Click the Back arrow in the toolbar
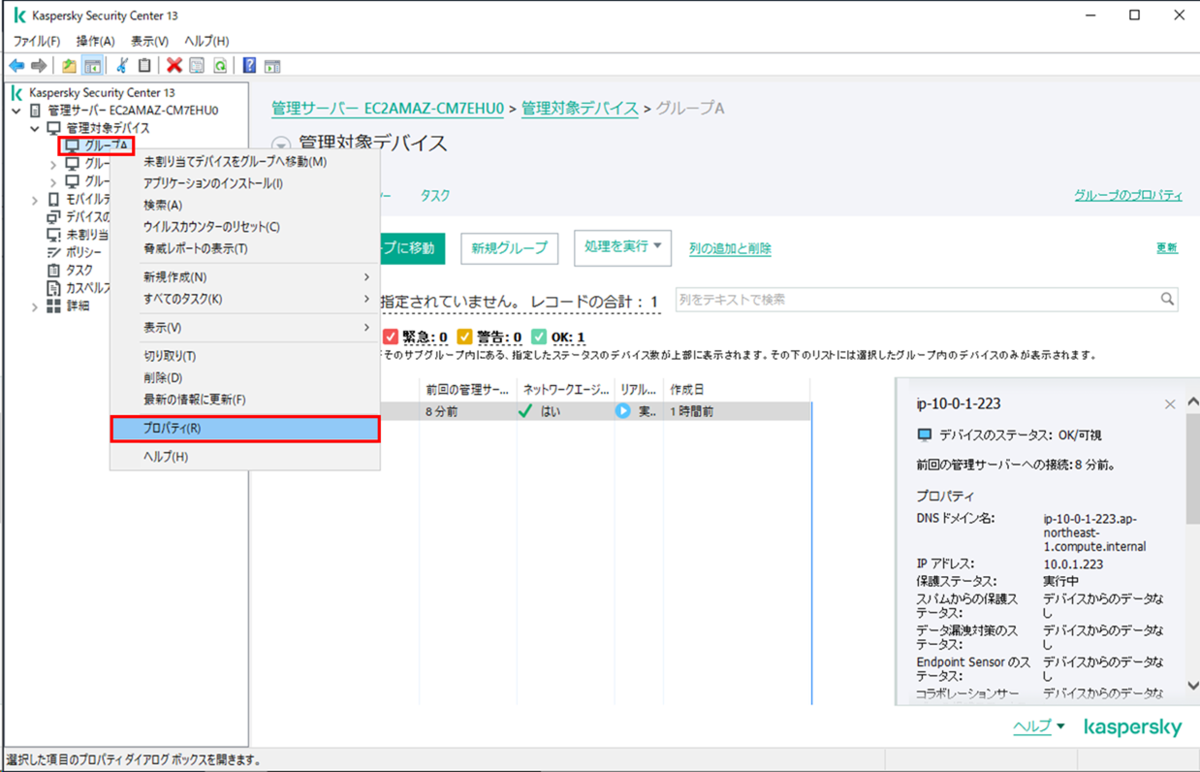1200x772 pixels. [17, 65]
